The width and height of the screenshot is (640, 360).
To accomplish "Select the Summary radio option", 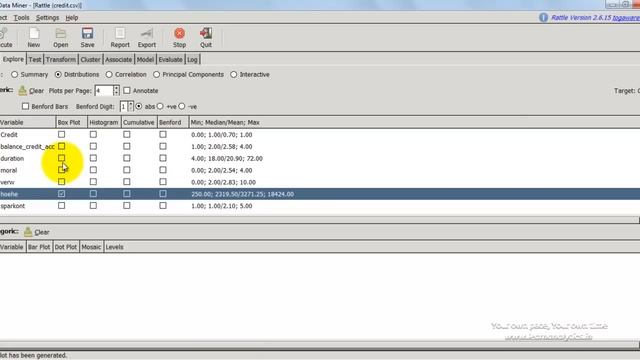I will pyautogui.click(x=15, y=74).
